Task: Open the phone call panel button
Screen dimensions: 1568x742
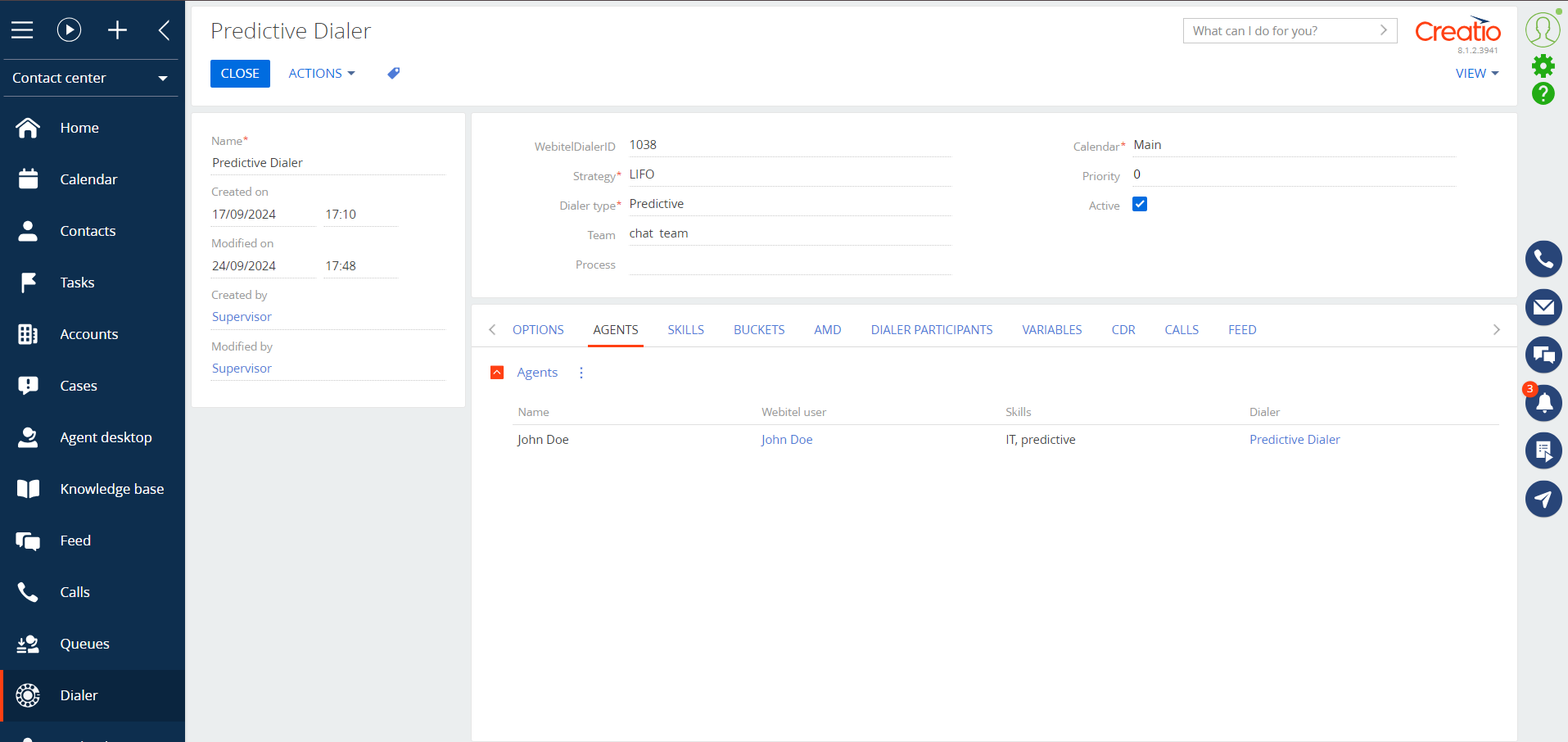Action: coord(1543,260)
